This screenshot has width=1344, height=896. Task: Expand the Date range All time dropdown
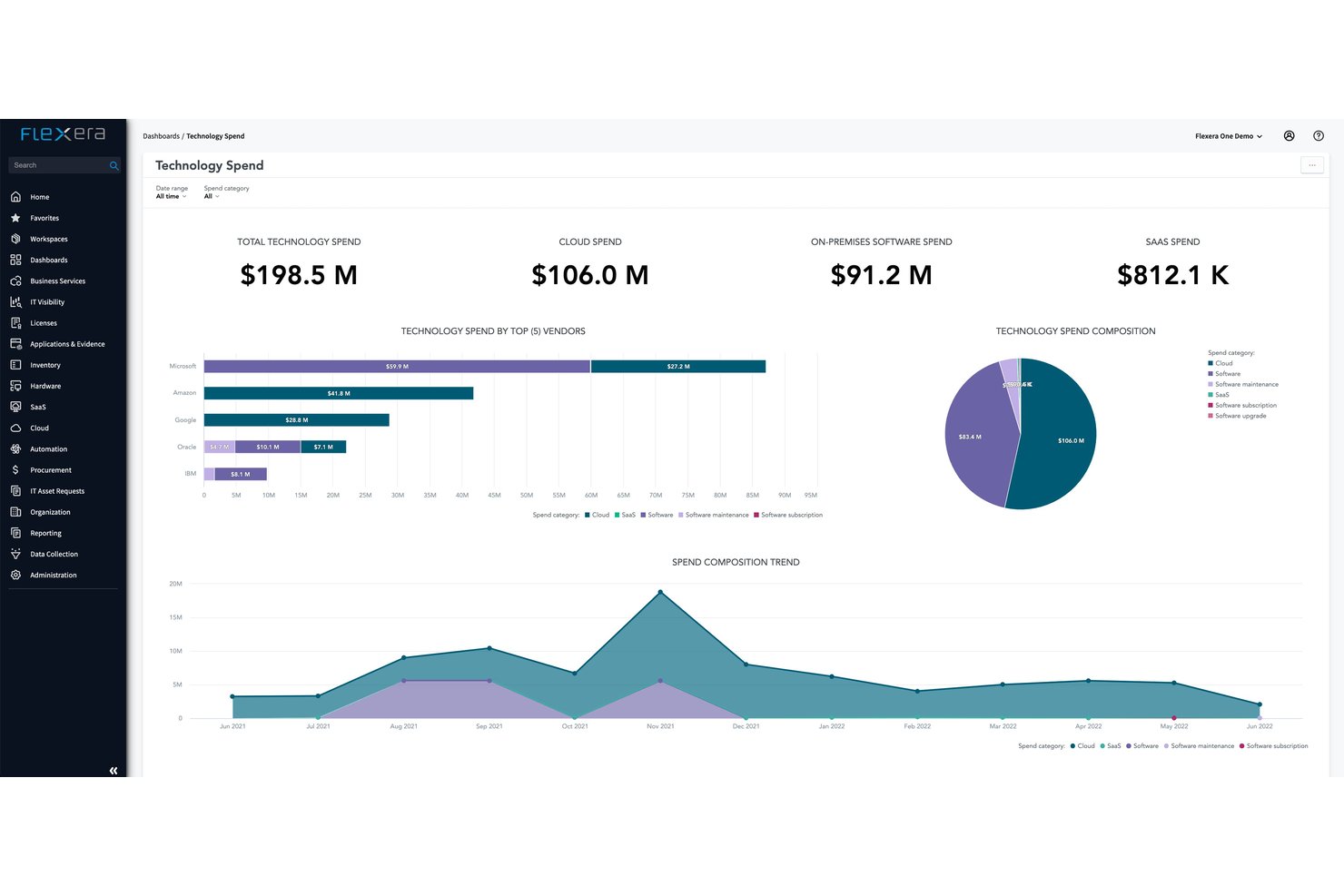point(171,196)
